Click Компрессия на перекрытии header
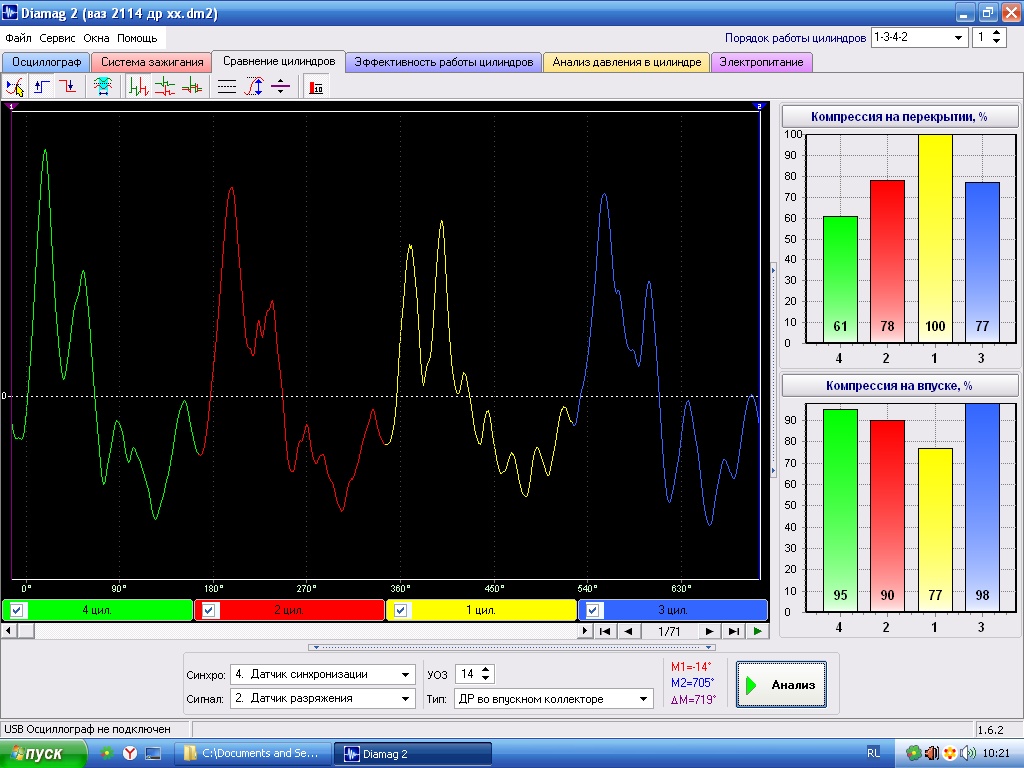 point(899,117)
